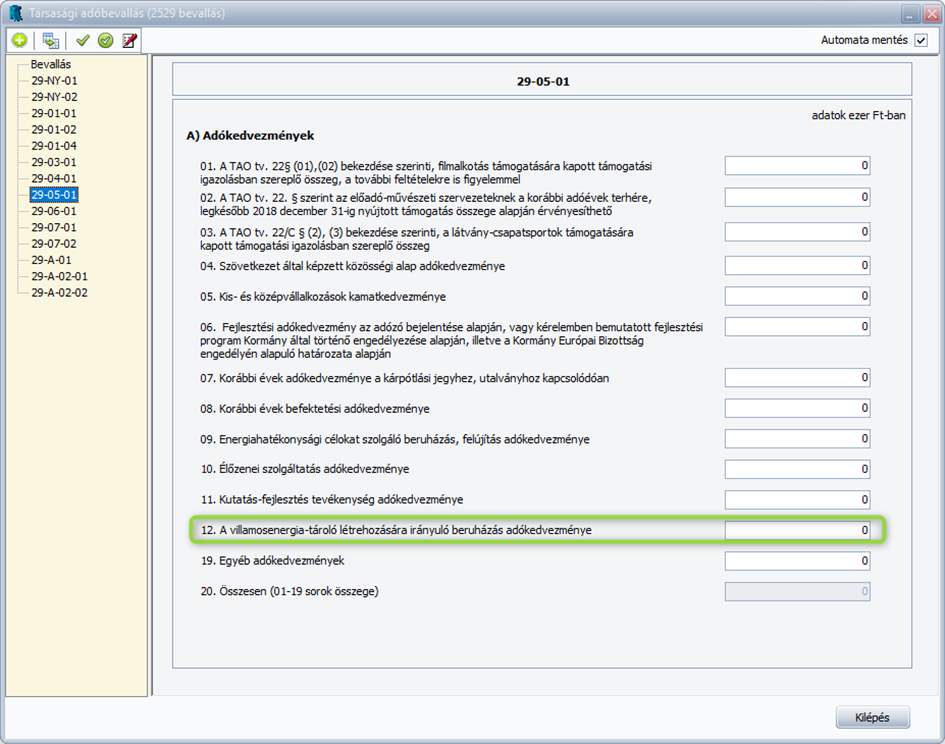
Task: Focus row 01 filmalkotás támogatás input field
Action: click(x=797, y=166)
